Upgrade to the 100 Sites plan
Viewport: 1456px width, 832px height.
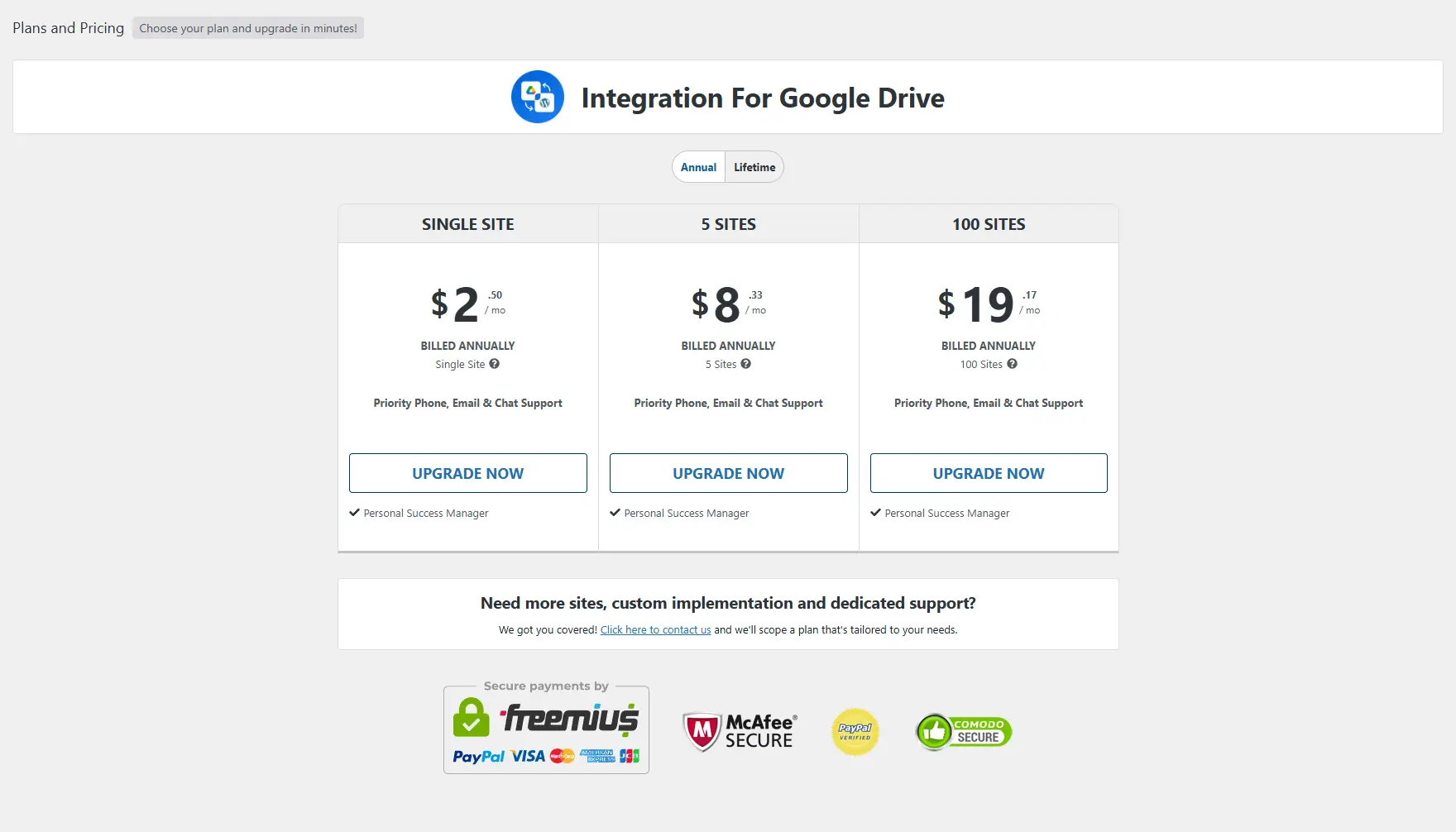coord(989,473)
